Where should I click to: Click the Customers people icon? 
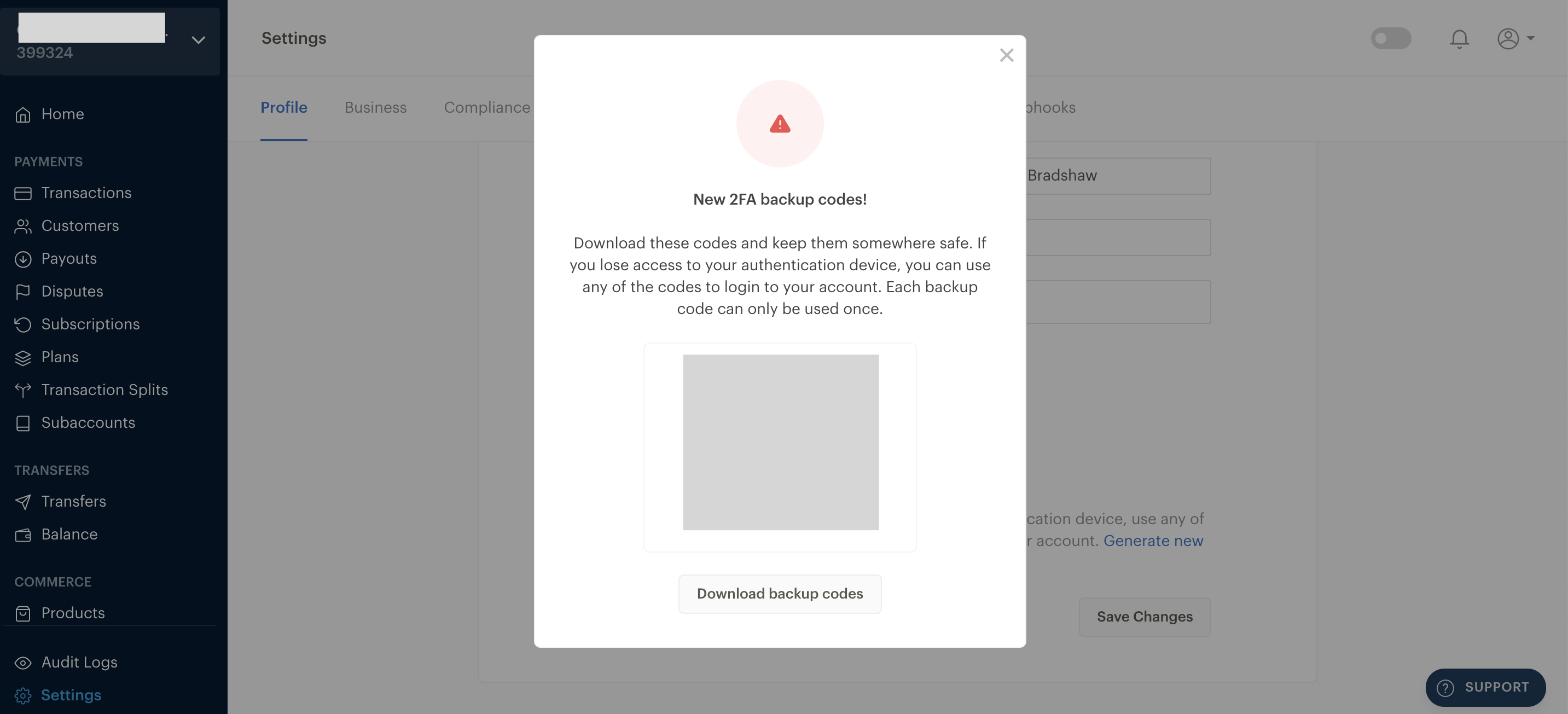pos(22,226)
